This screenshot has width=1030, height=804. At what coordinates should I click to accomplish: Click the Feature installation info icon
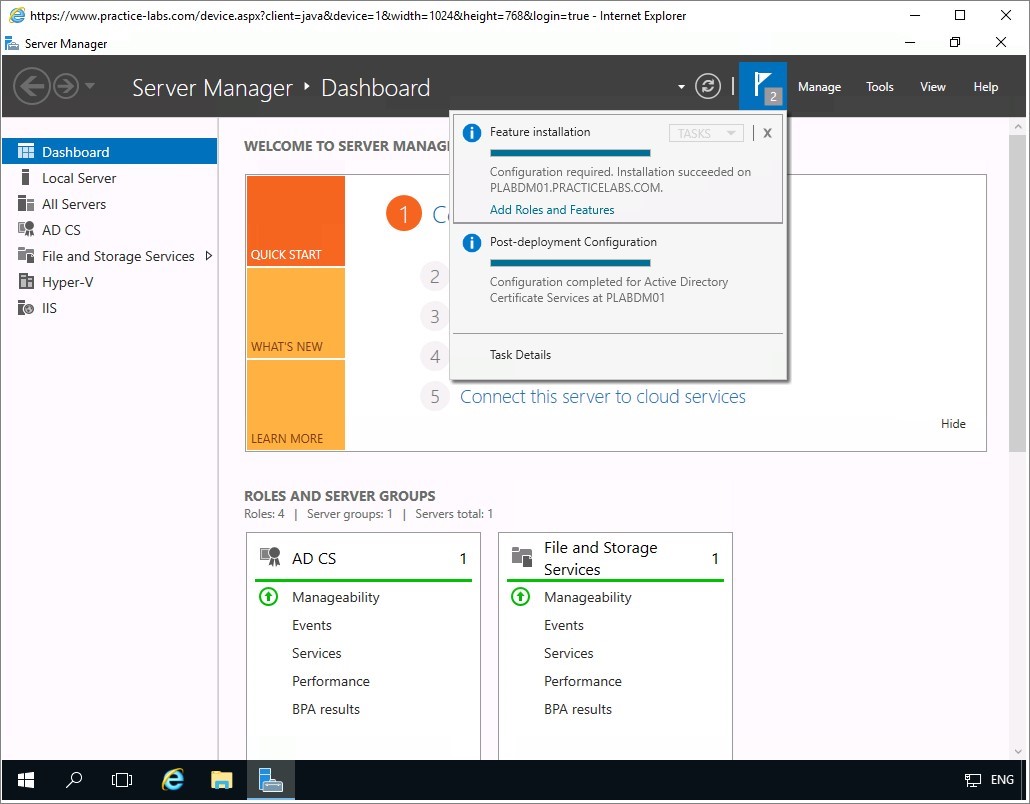pyautogui.click(x=472, y=133)
